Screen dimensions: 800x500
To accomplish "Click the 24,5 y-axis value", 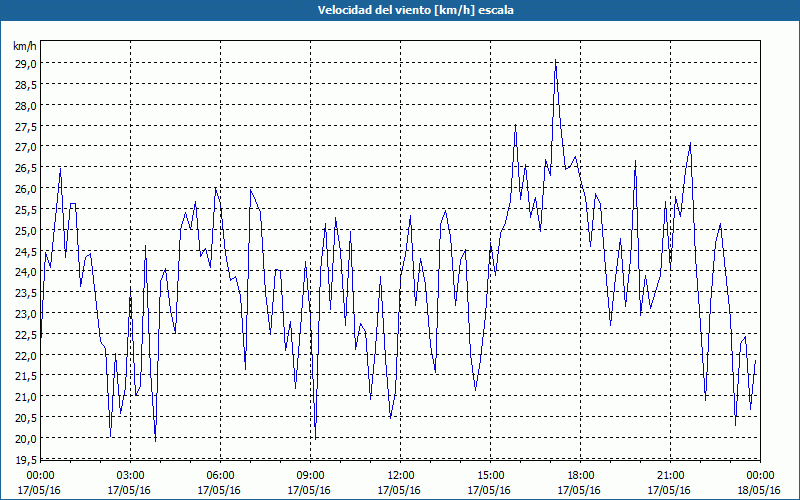I will click(x=26, y=251).
